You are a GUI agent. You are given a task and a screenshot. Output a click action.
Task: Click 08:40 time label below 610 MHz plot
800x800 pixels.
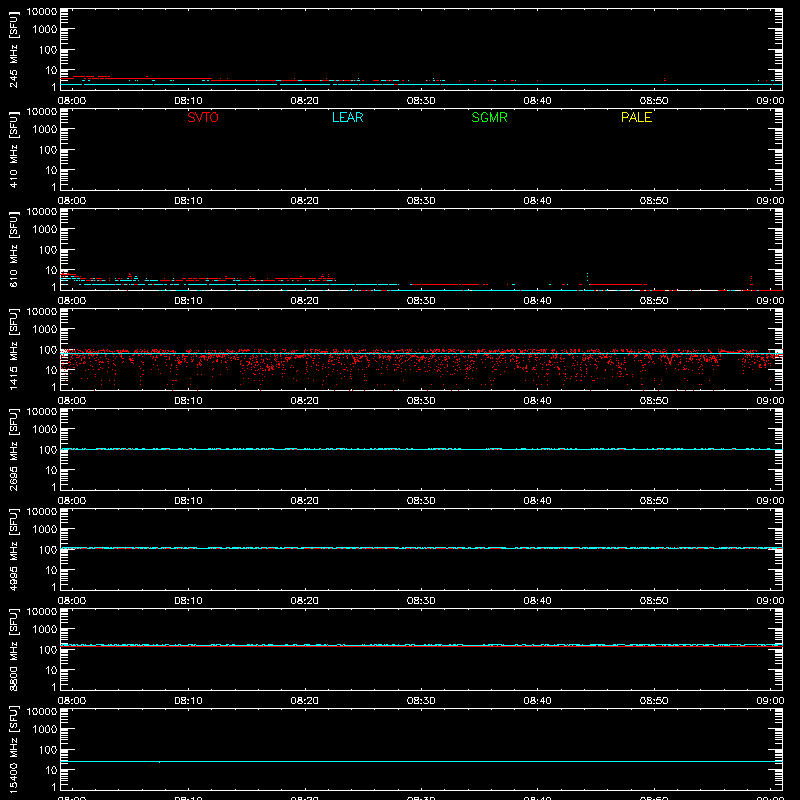[537, 301]
